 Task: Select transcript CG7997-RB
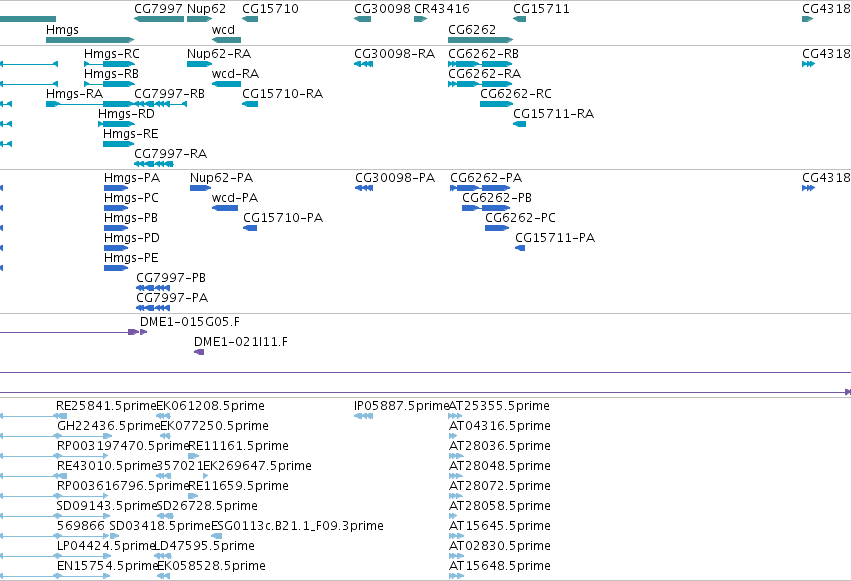click(169, 94)
